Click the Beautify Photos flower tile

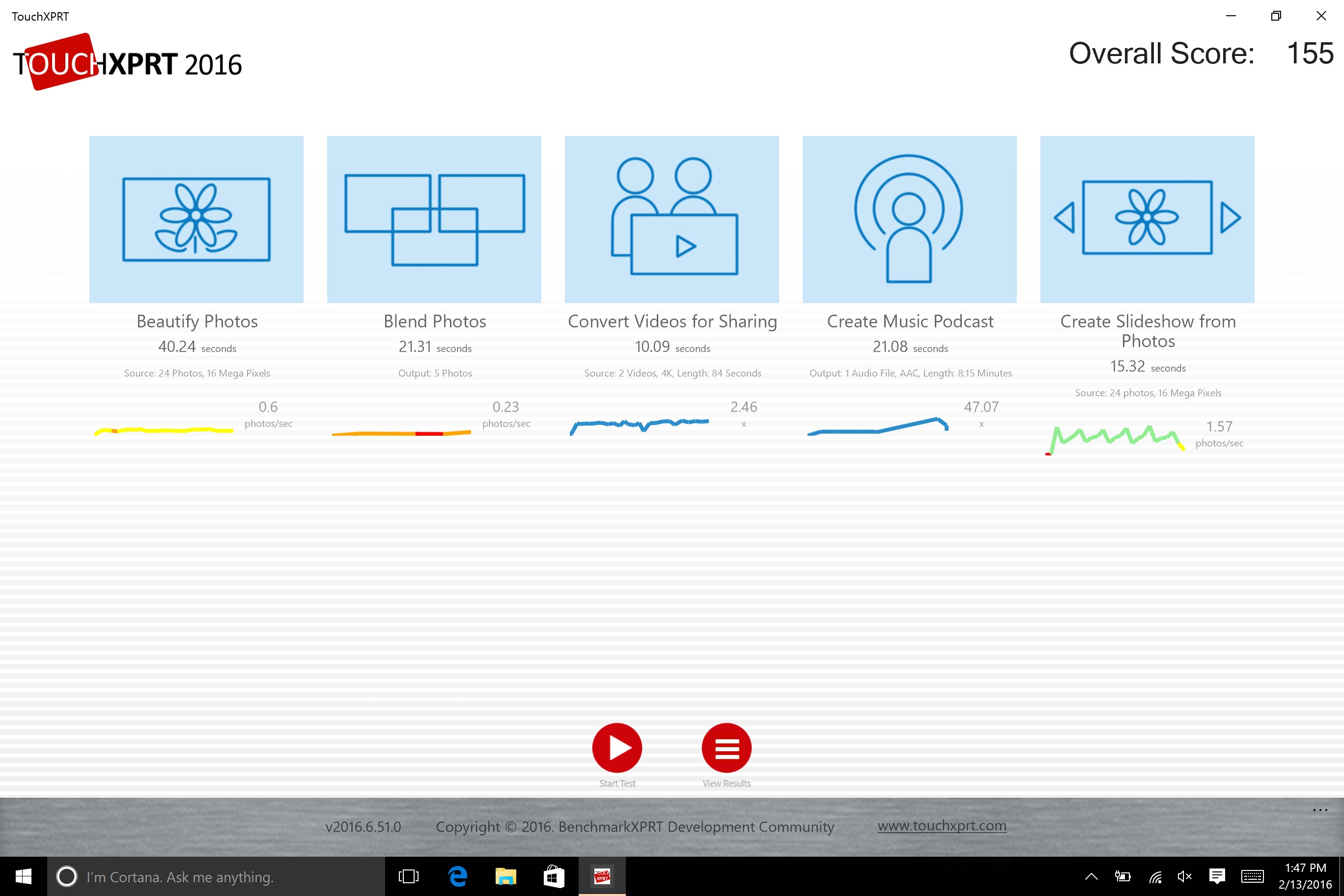(x=196, y=220)
